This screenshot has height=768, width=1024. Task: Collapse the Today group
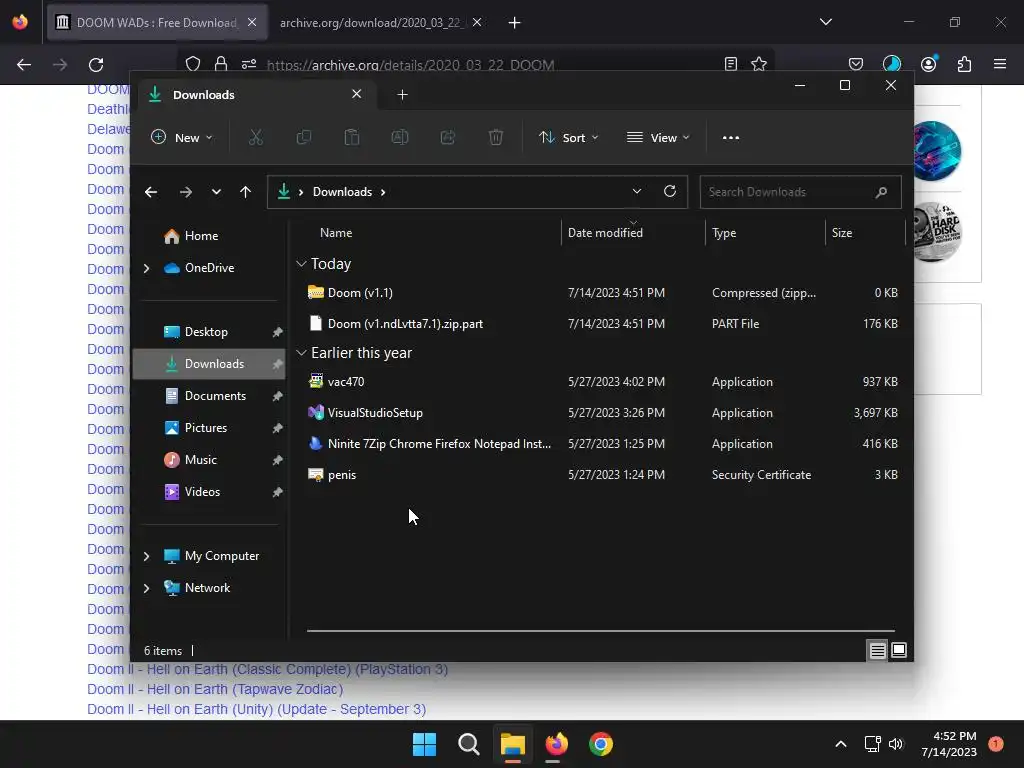coord(301,264)
